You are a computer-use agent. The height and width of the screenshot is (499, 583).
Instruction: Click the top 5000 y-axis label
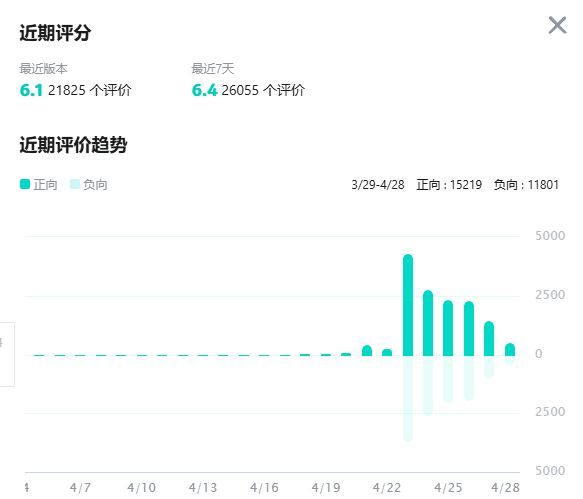pyautogui.click(x=550, y=235)
